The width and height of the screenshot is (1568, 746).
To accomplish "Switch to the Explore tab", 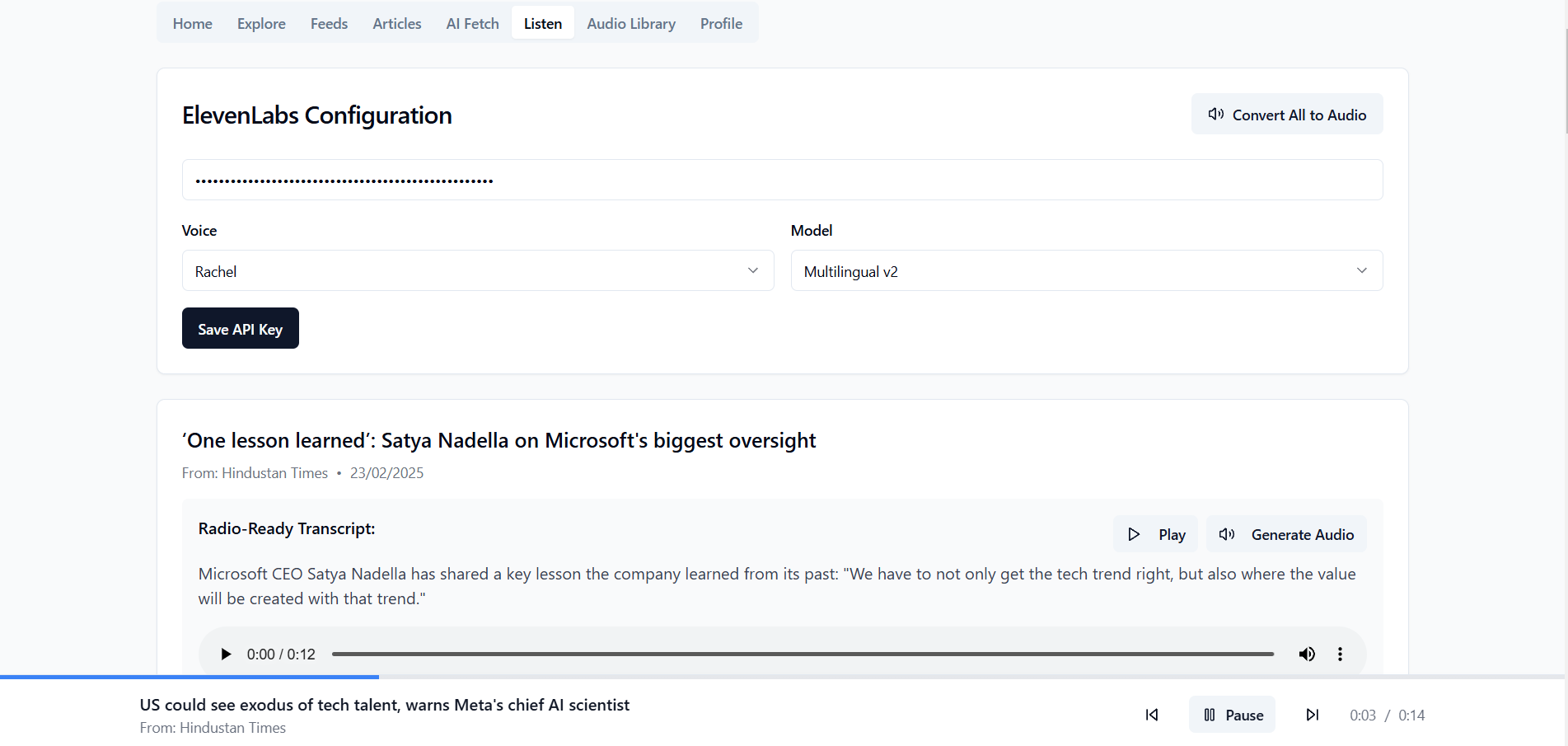I will point(261,24).
